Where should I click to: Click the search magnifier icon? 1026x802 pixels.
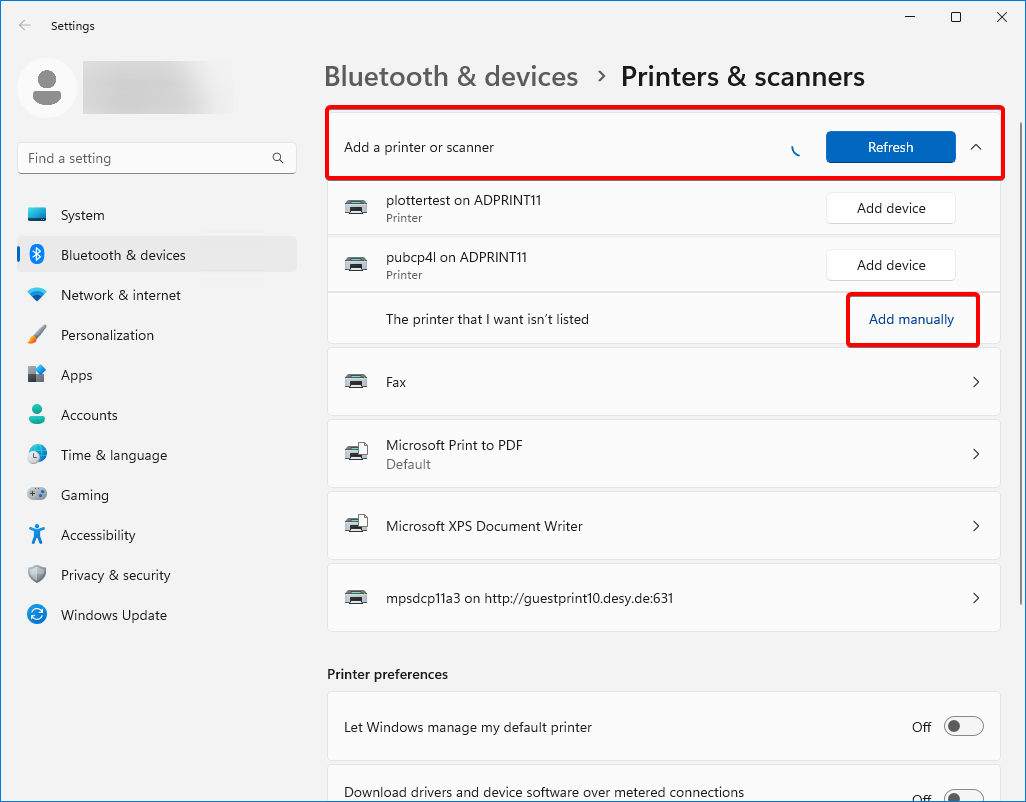click(278, 158)
